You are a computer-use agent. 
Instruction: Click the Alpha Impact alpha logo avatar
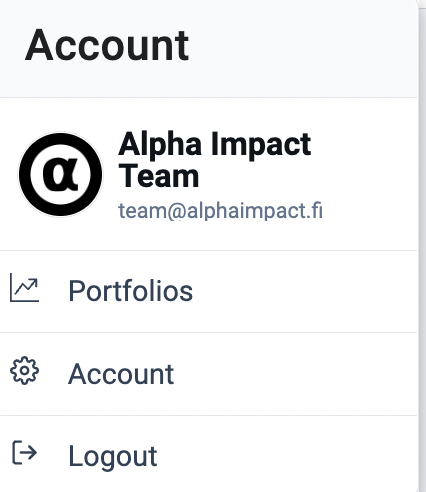coord(60,174)
